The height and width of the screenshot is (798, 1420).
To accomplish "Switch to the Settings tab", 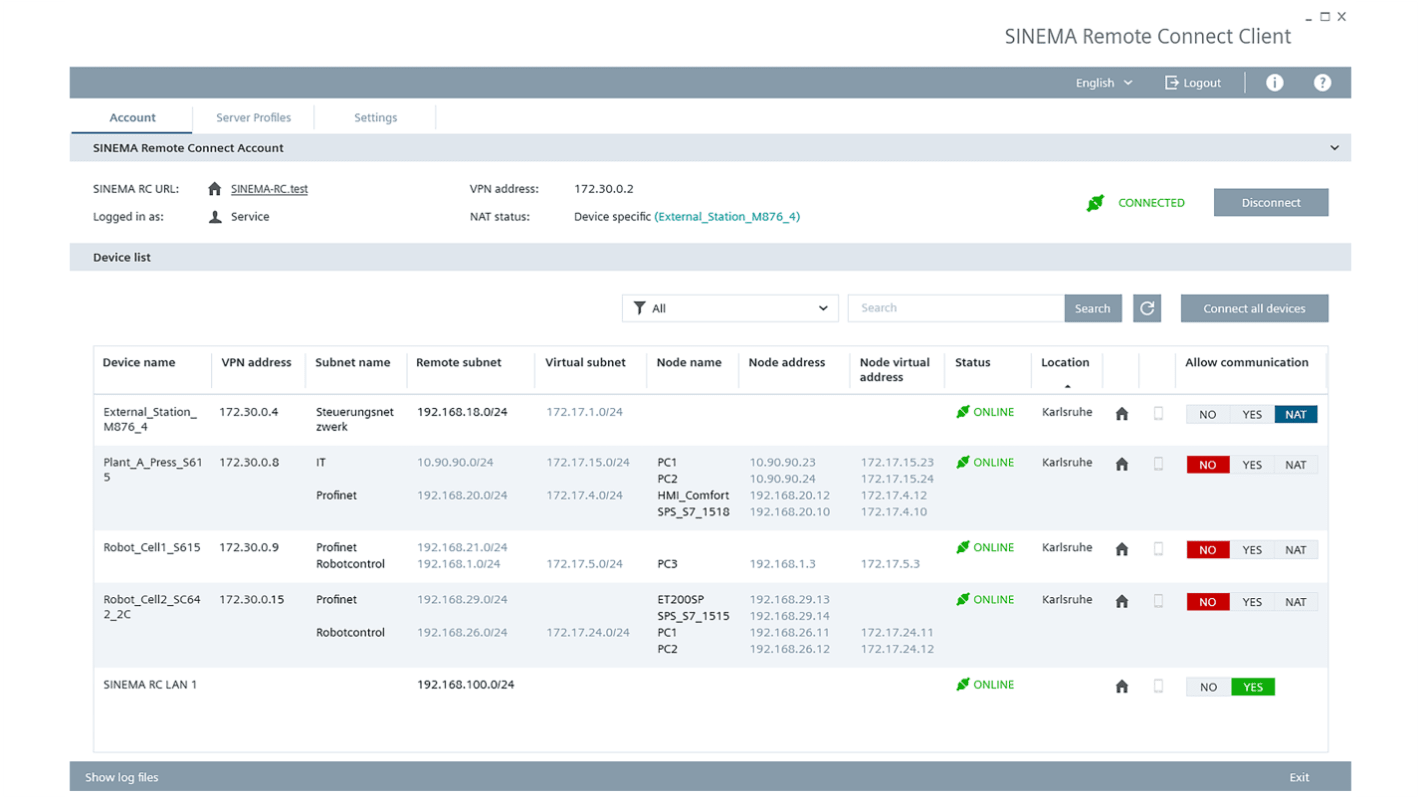I will (x=375, y=118).
